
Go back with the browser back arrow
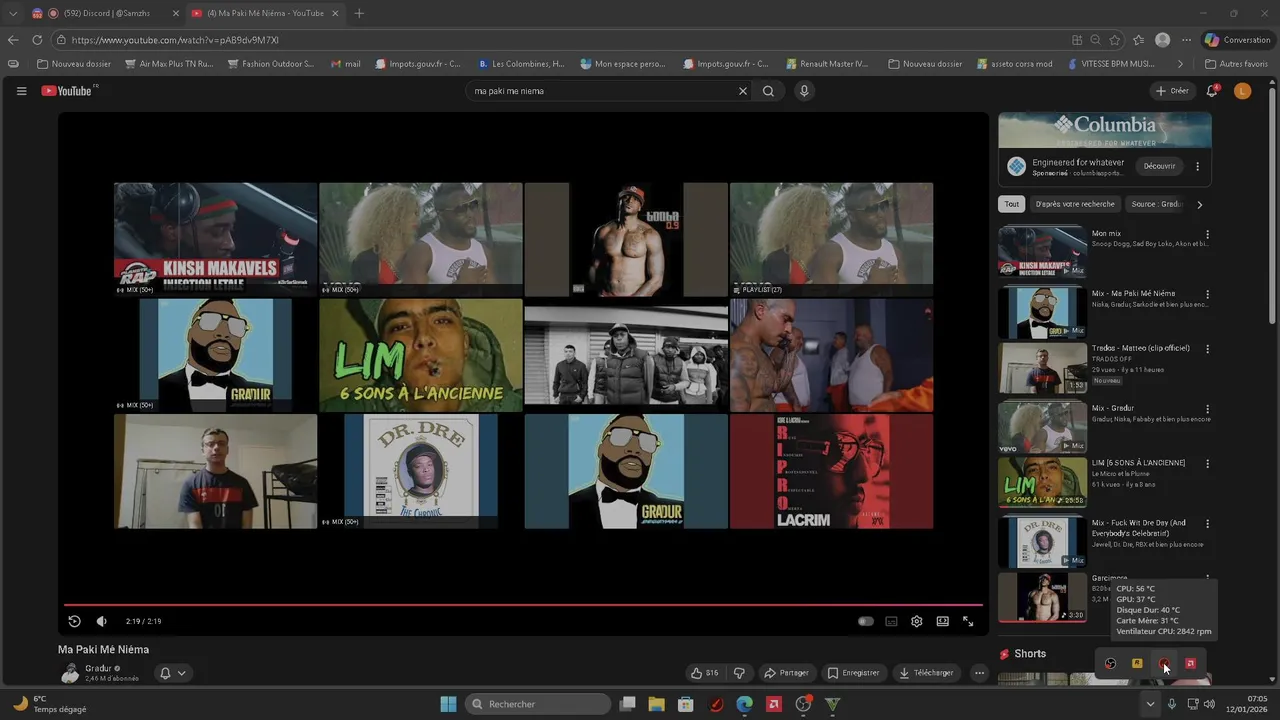click(x=13, y=40)
